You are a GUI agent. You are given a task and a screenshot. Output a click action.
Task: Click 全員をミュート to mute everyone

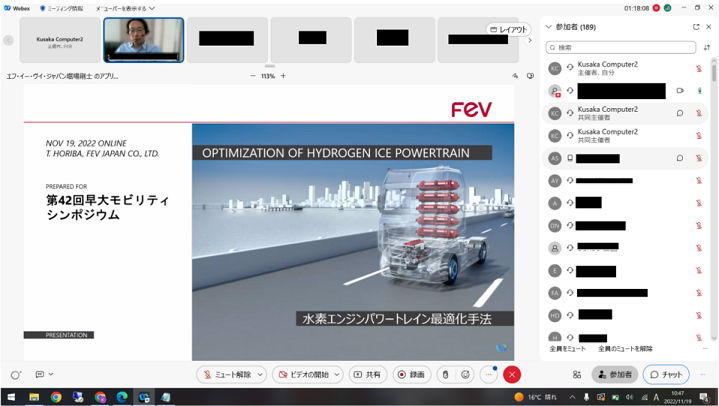[x=567, y=348]
